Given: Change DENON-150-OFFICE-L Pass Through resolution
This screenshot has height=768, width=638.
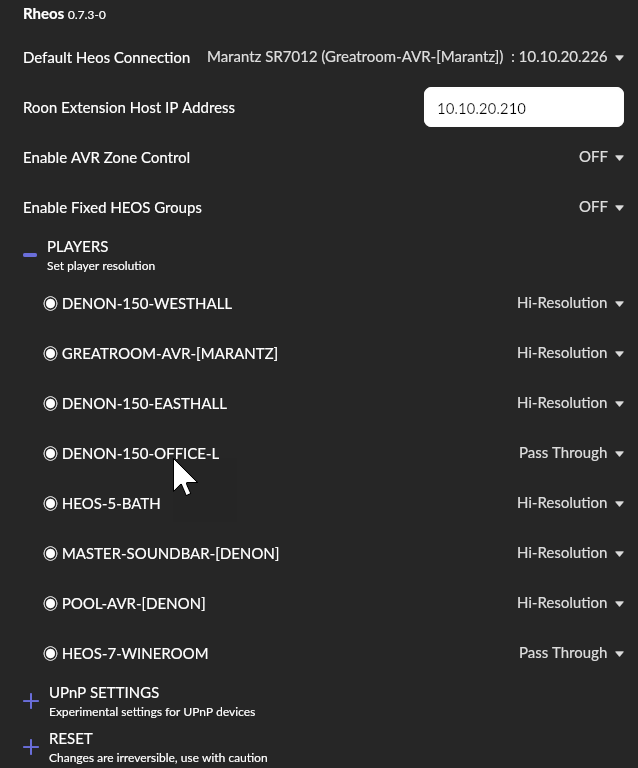Looking at the screenshot, I should [571, 453].
